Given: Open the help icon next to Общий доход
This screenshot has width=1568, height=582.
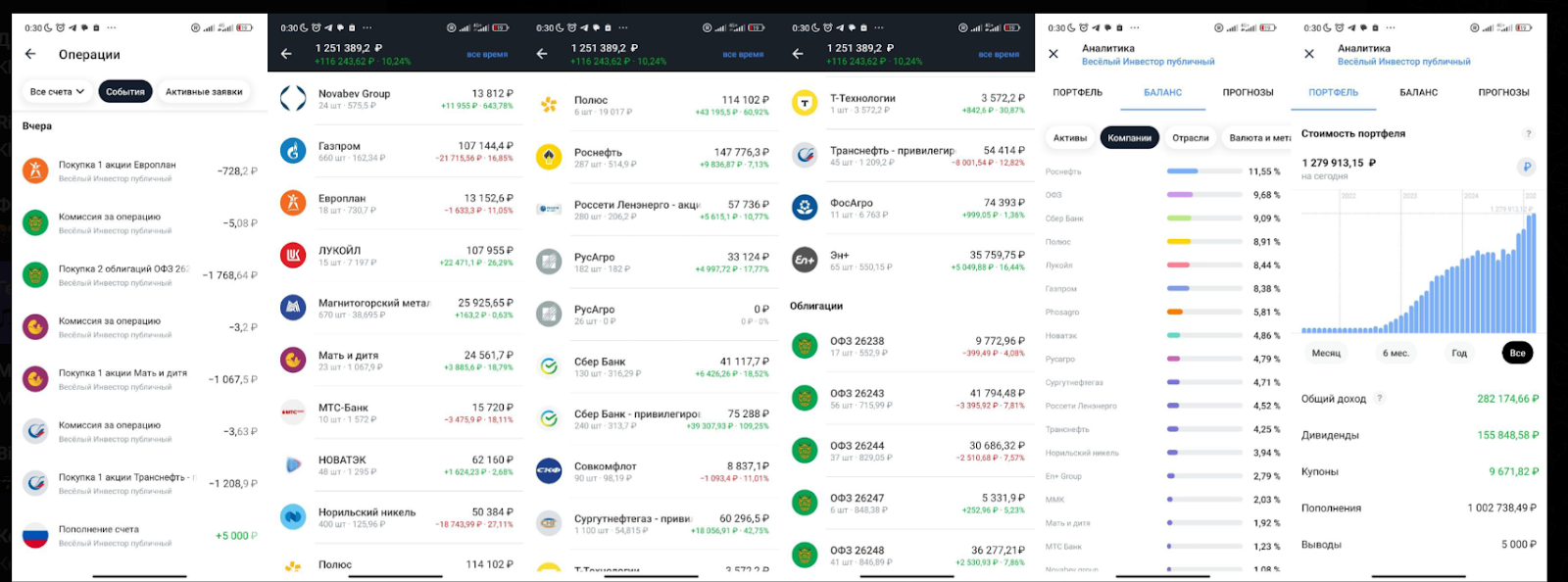Looking at the screenshot, I should point(1380,398).
